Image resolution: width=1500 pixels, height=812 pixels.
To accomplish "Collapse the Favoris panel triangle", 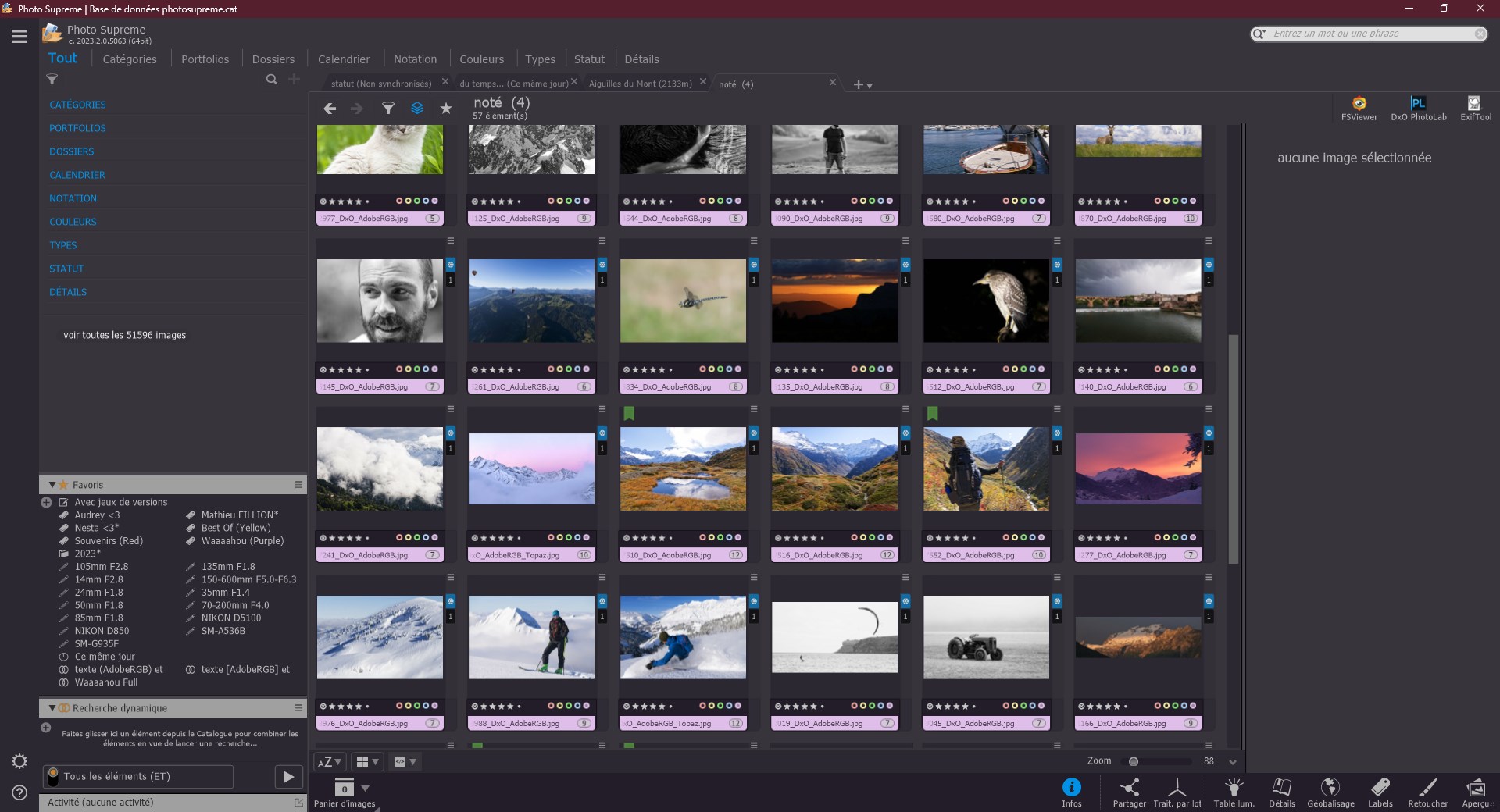I will (x=52, y=485).
